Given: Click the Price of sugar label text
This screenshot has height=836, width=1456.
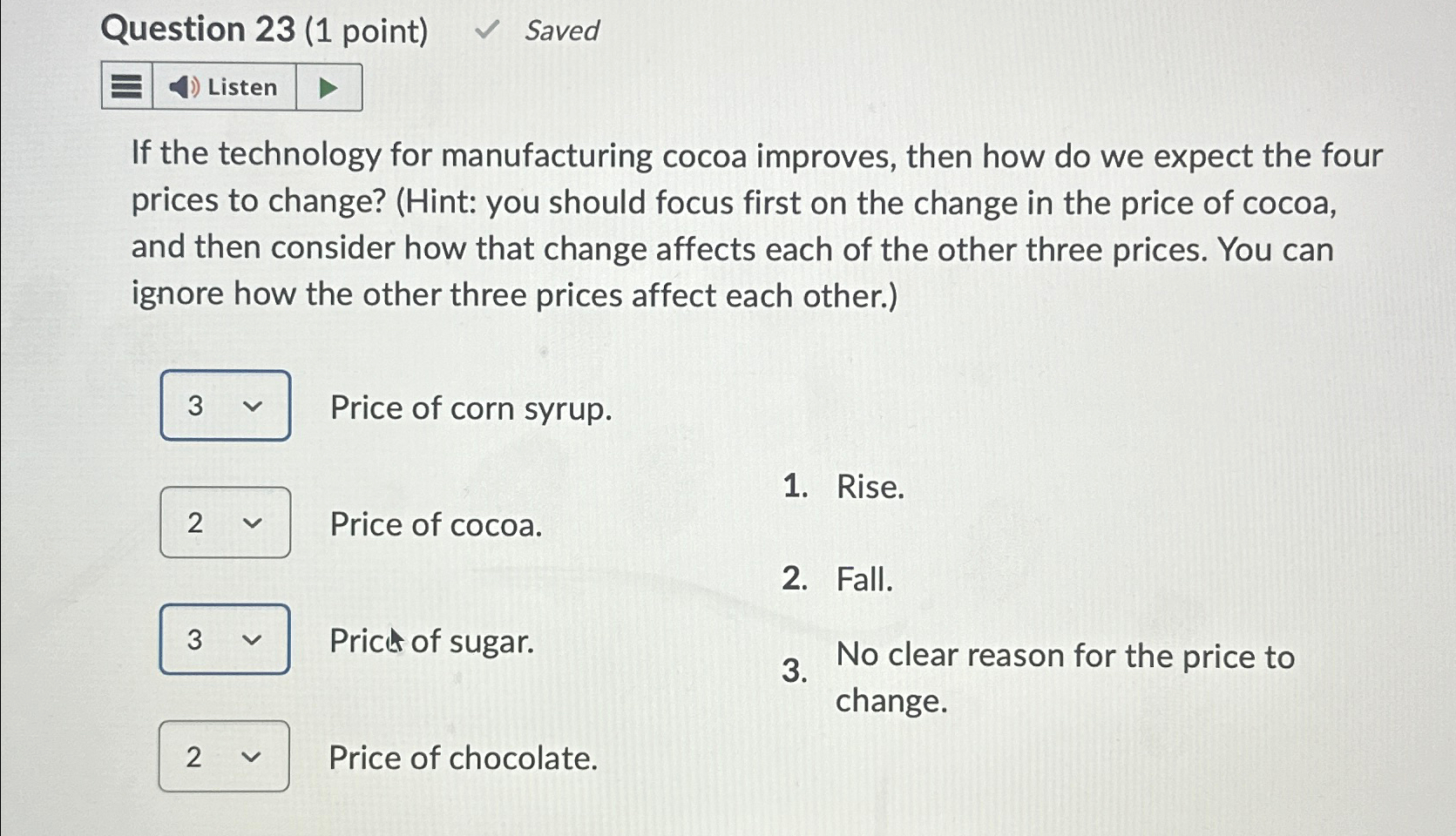Looking at the screenshot, I should point(431,642).
